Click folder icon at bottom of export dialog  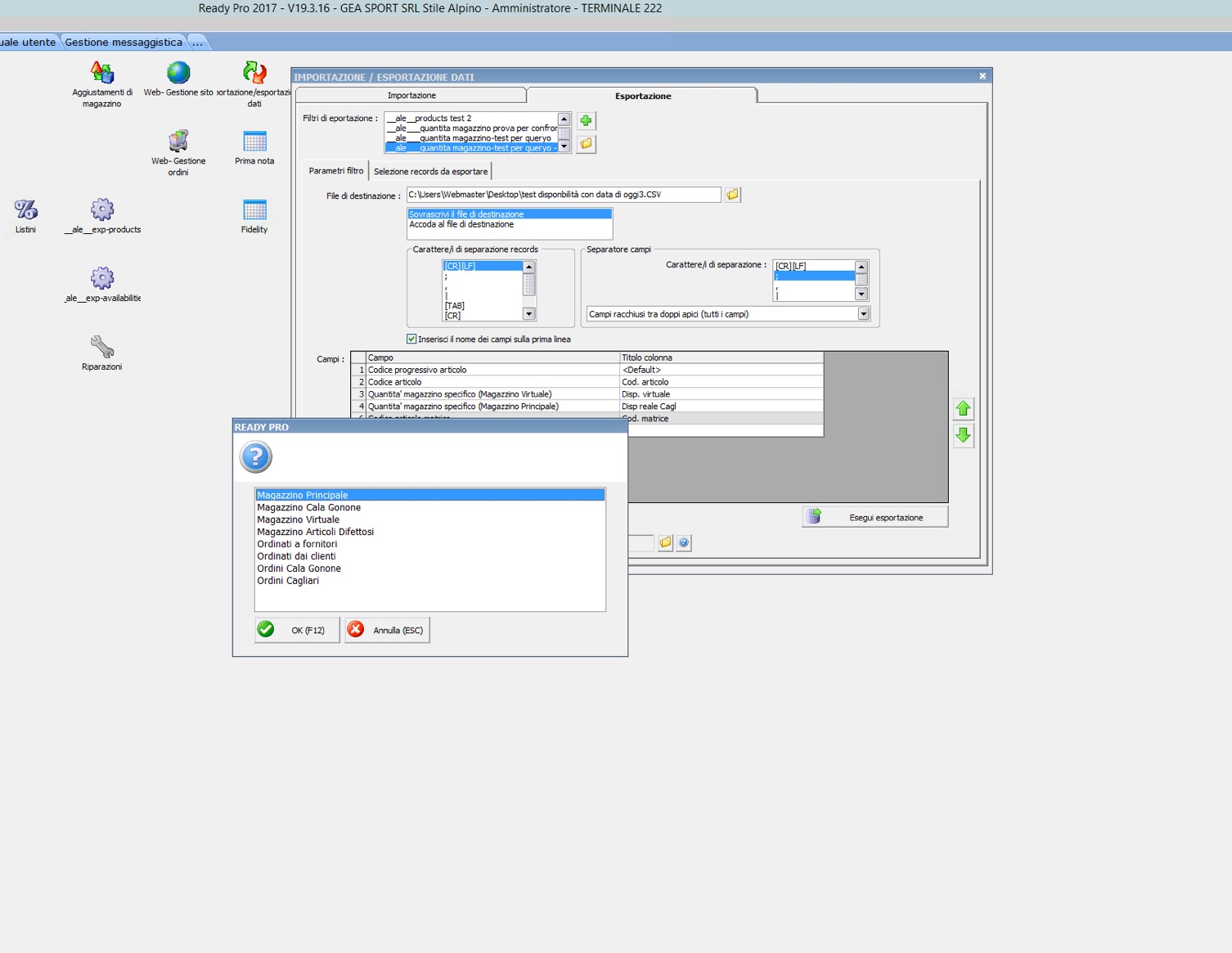tap(665, 542)
